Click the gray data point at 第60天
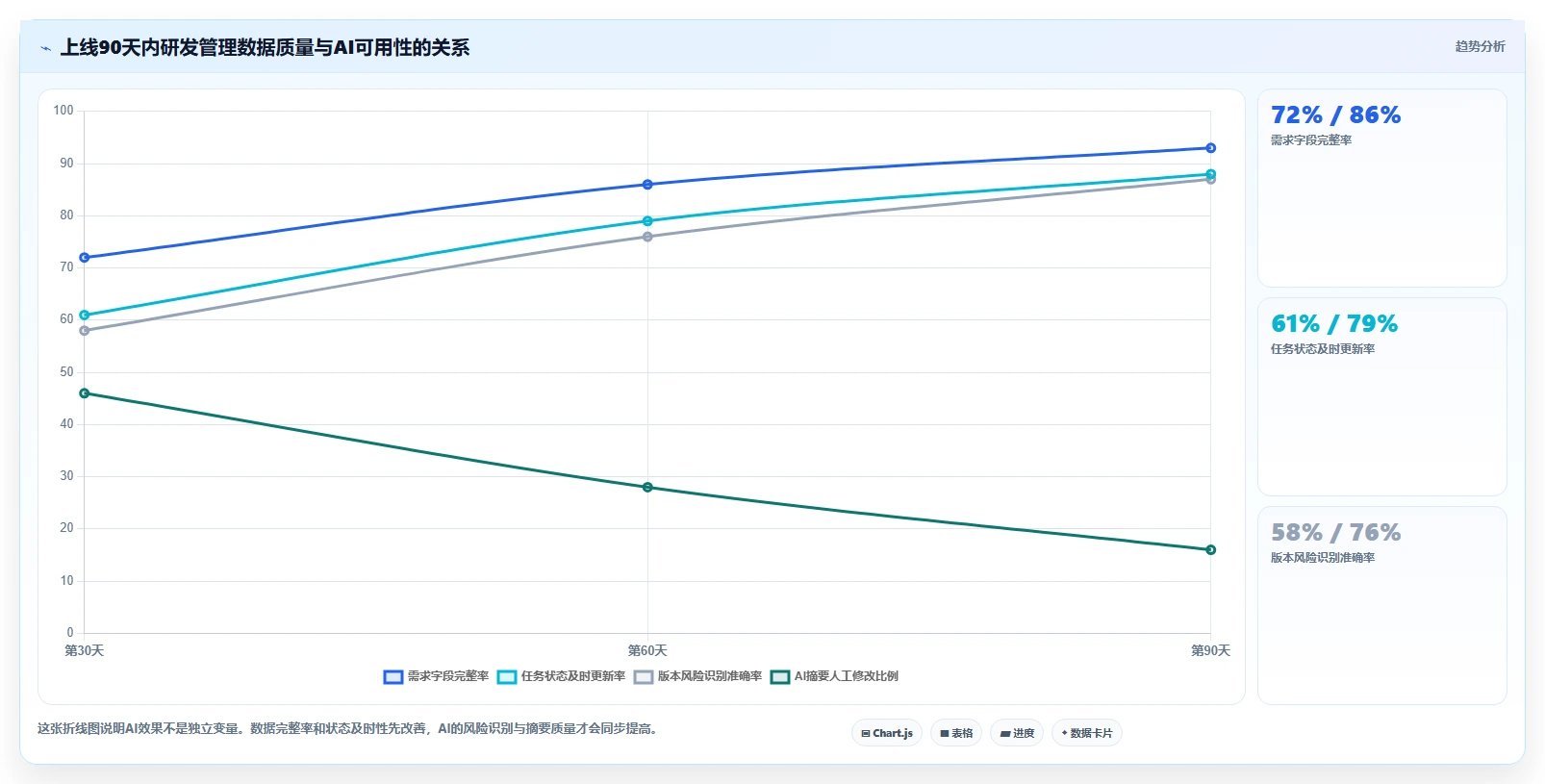 (x=647, y=237)
